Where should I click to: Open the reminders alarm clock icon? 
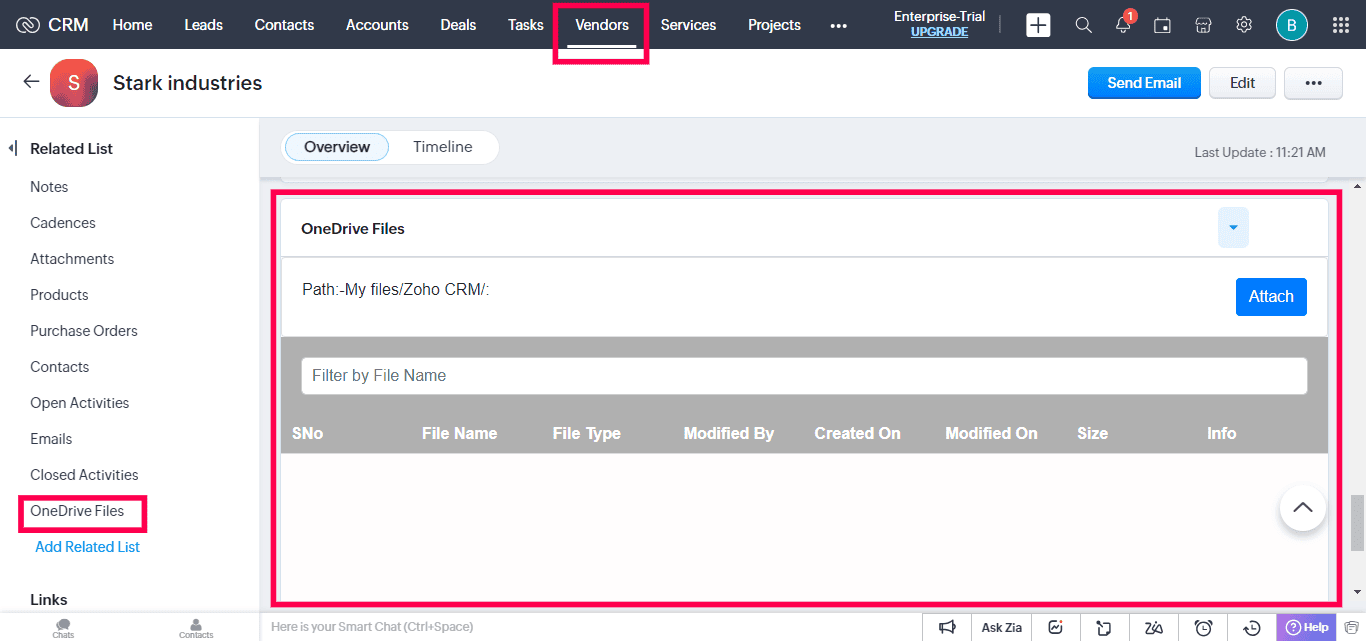[1203, 627]
